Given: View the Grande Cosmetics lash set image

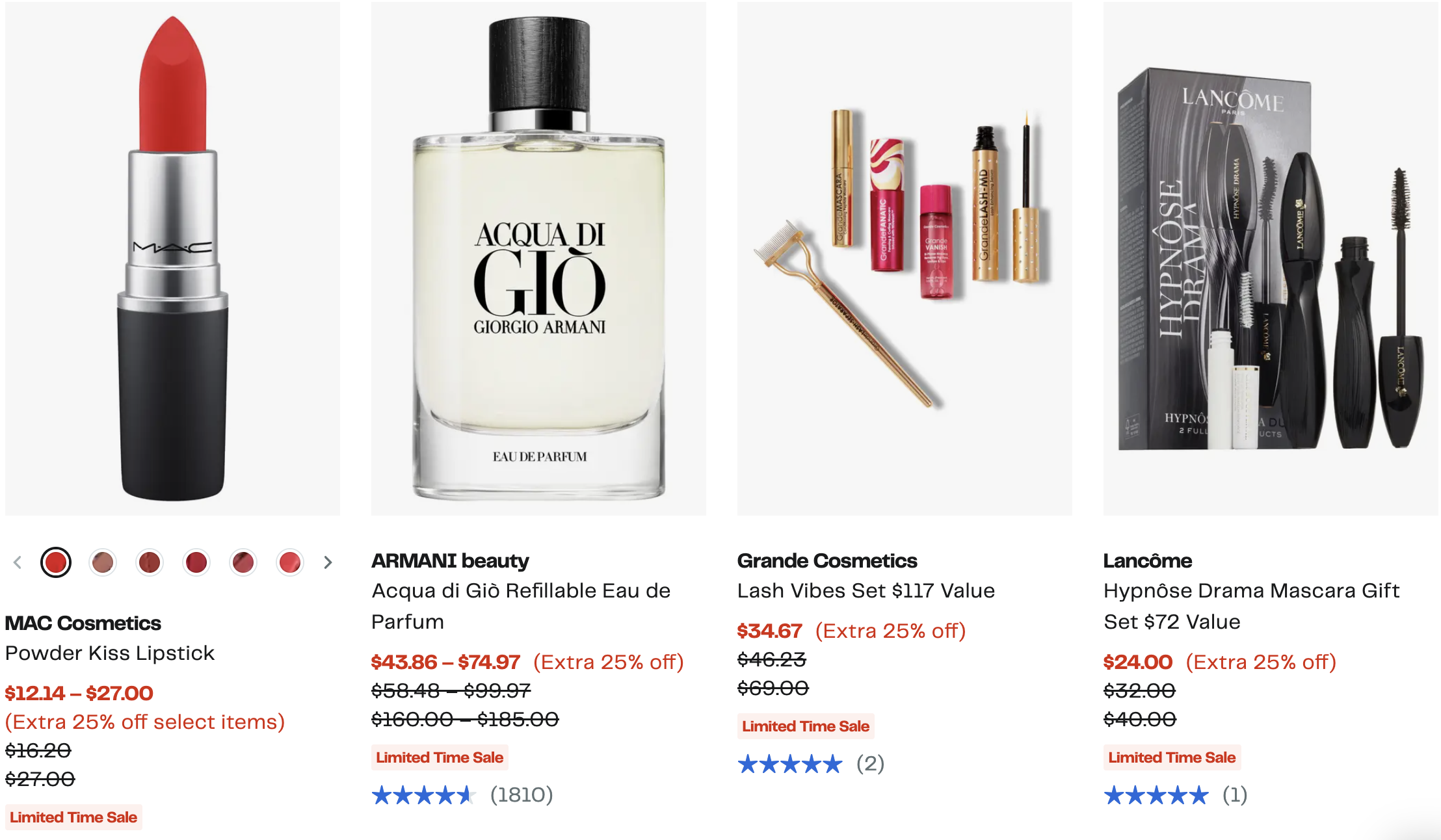Looking at the screenshot, I should 905,259.
